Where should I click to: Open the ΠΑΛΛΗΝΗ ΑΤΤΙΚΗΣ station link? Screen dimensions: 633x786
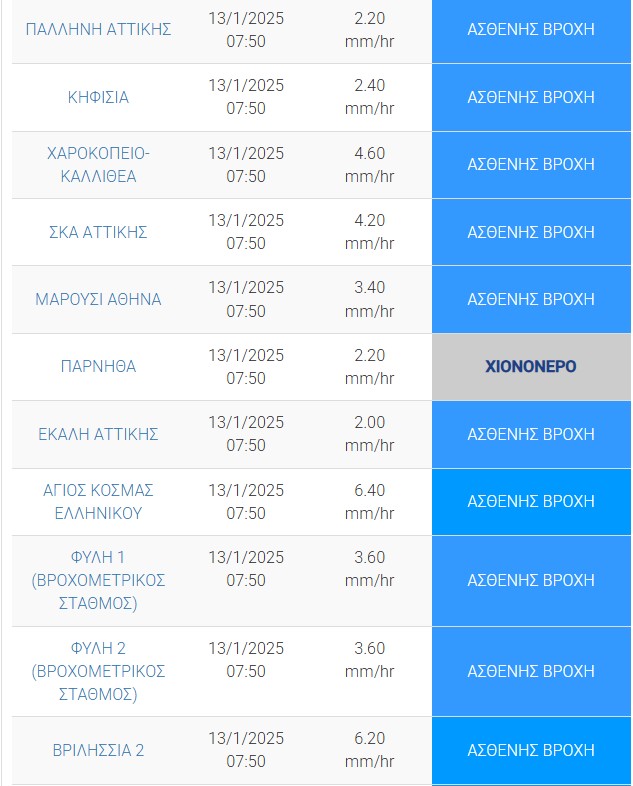pyautogui.click(x=98, y=29)
